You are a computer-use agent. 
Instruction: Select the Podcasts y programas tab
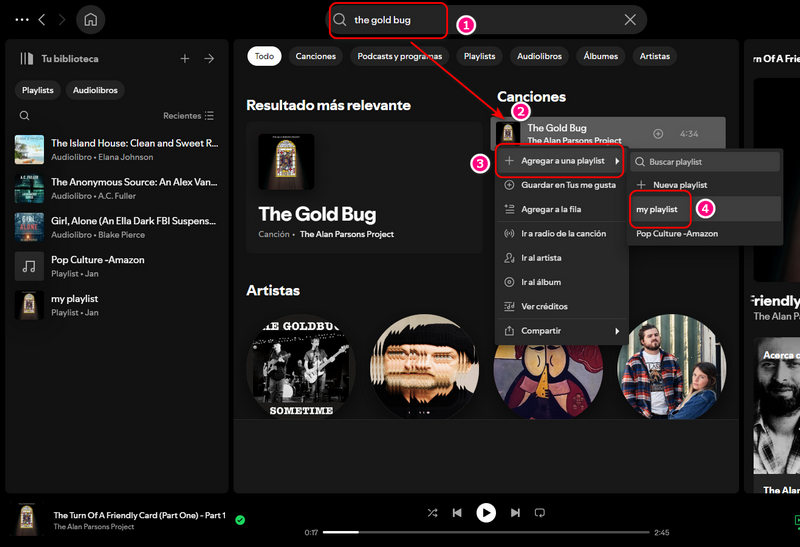pyautogui.click(x=399, y=56)
